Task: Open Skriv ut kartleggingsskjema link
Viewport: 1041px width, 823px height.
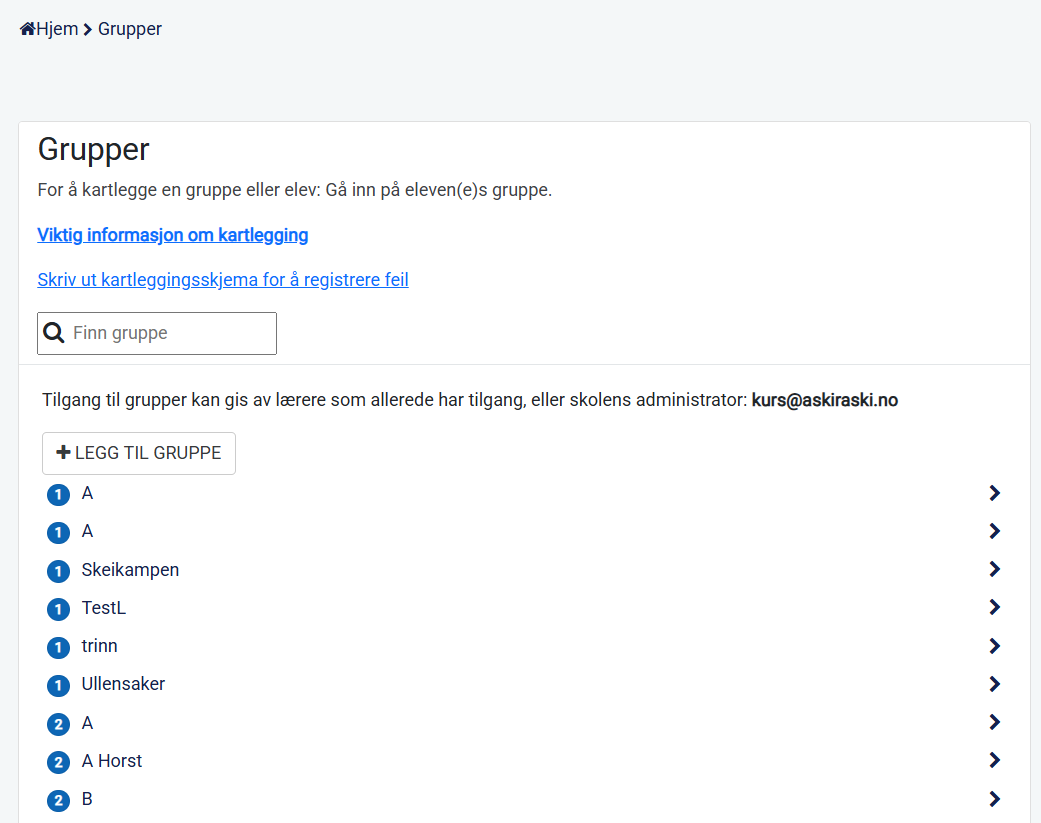Action: point(223,280)
